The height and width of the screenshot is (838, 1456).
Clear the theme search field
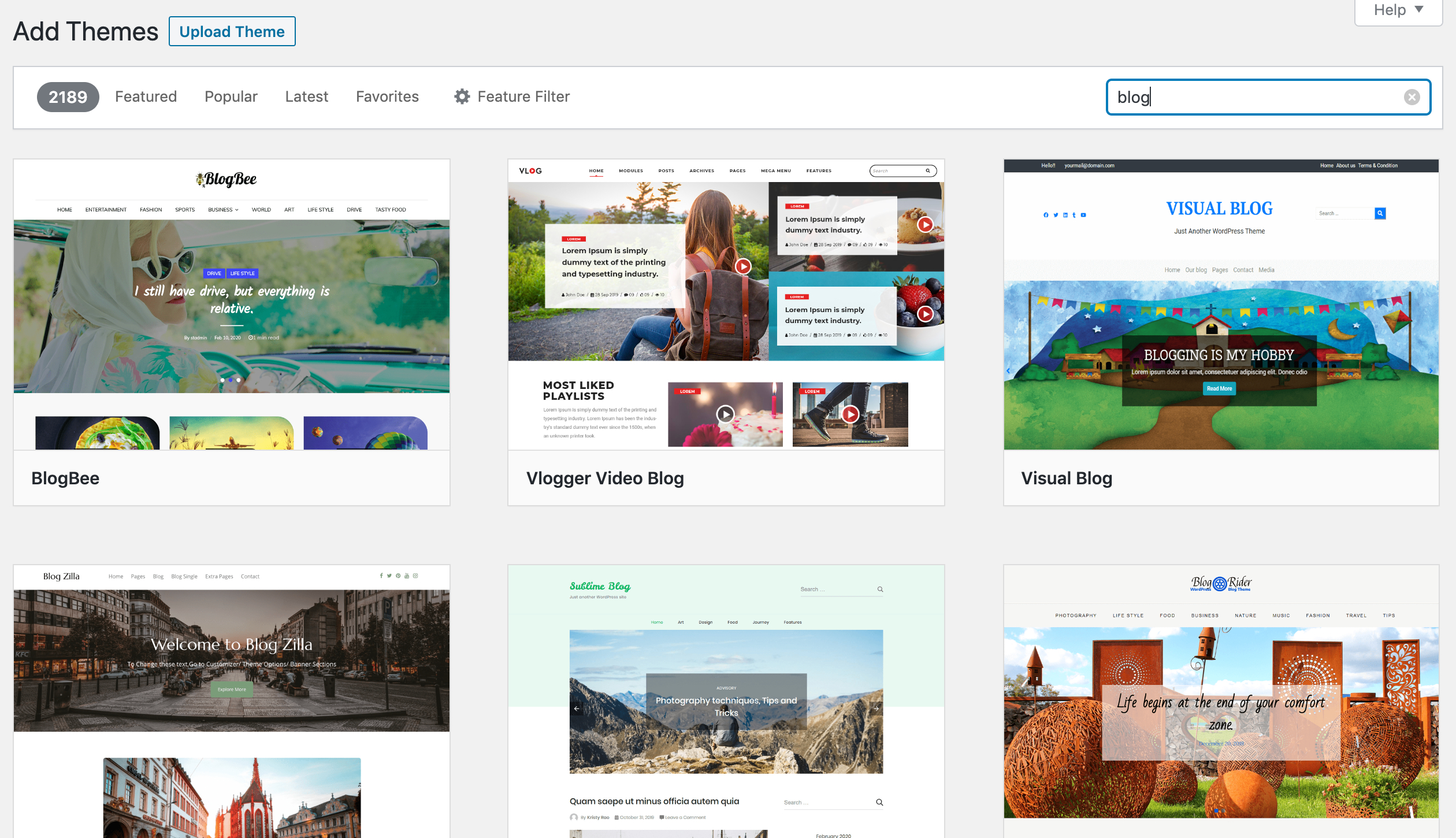coord(1412,97)
